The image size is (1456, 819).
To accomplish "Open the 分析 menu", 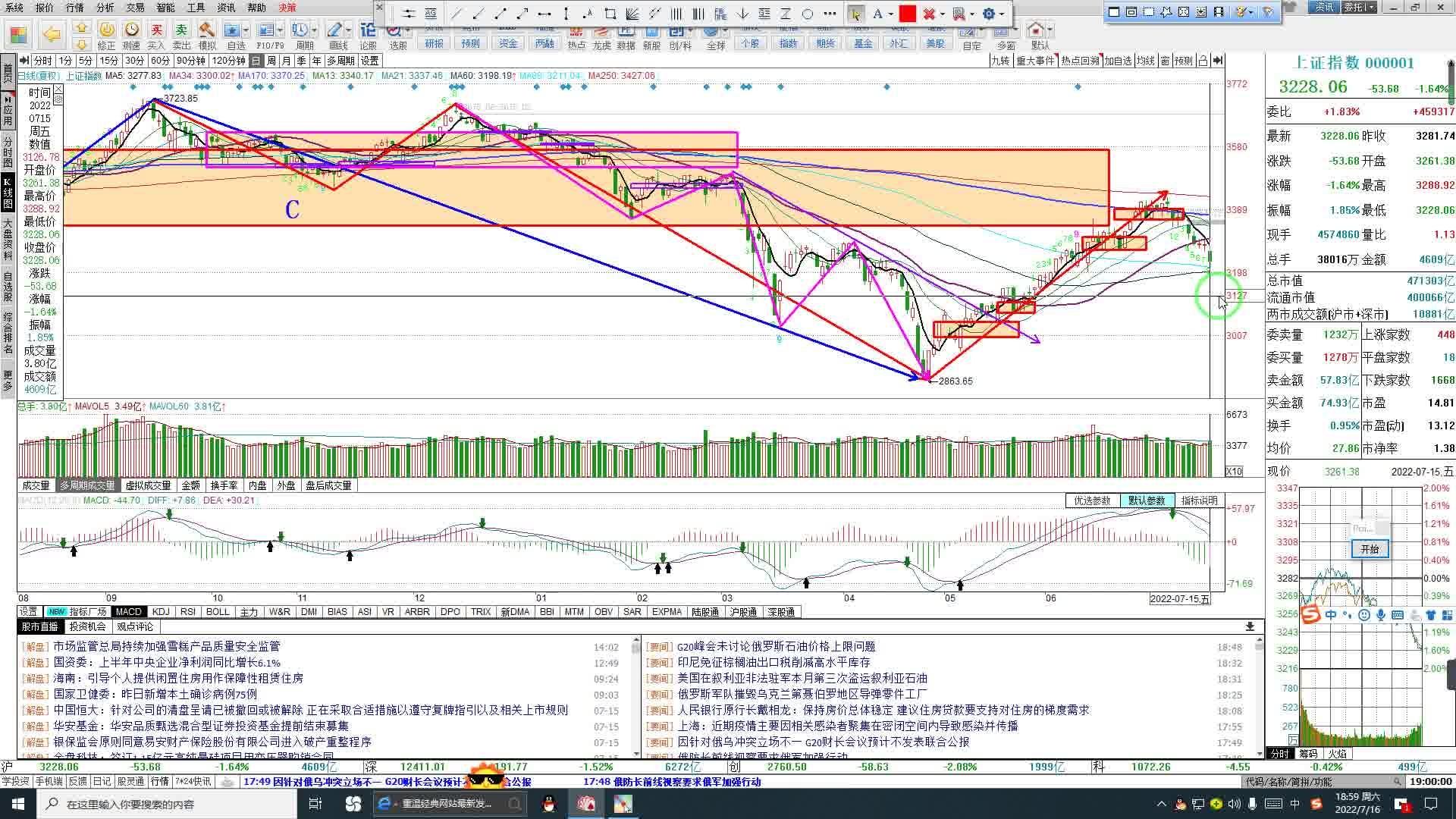I will (x=105, y=8).
